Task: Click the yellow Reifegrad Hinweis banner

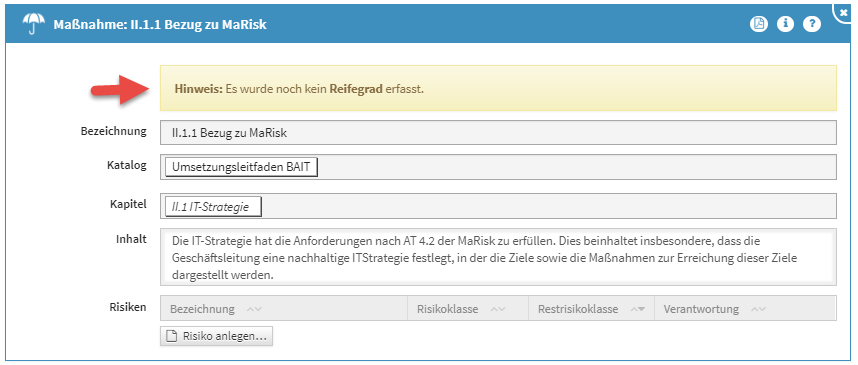Action: point(498,89)
